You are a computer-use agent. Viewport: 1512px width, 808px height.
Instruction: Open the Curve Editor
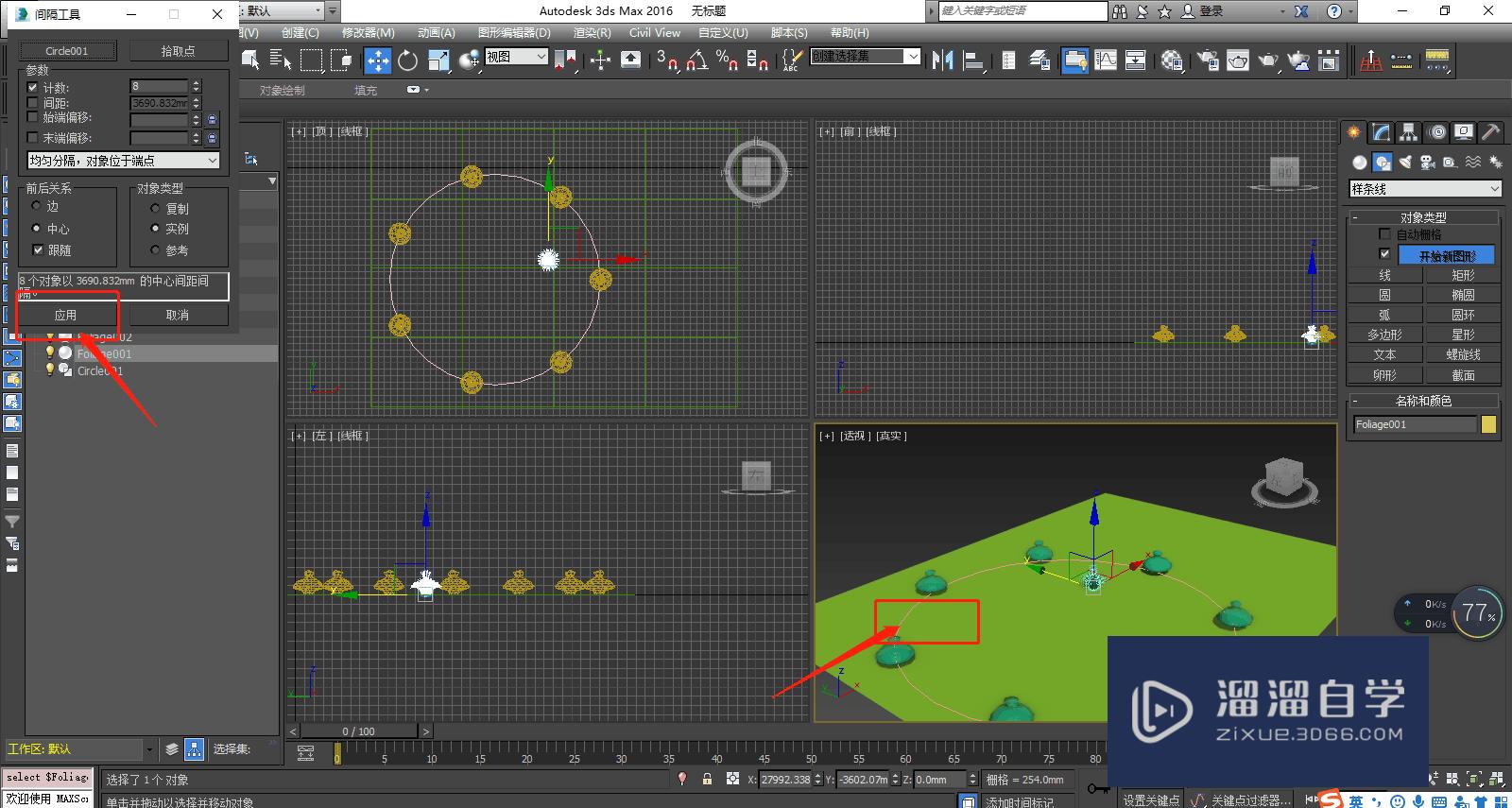(x=1106, y=60)
